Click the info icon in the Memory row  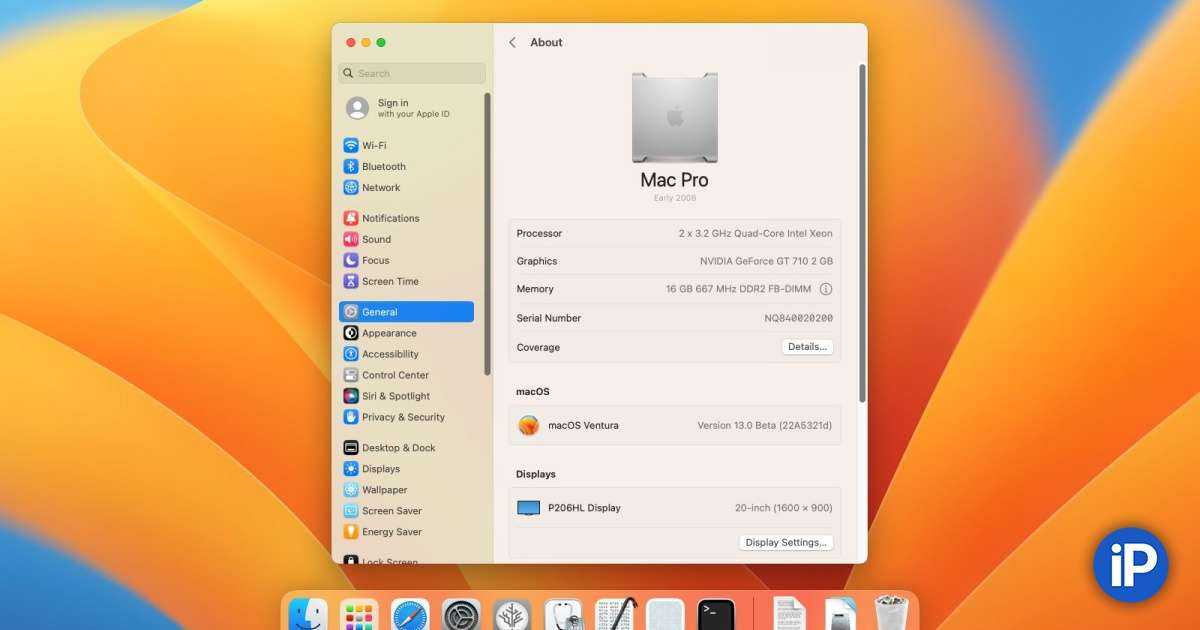[826, 289]
